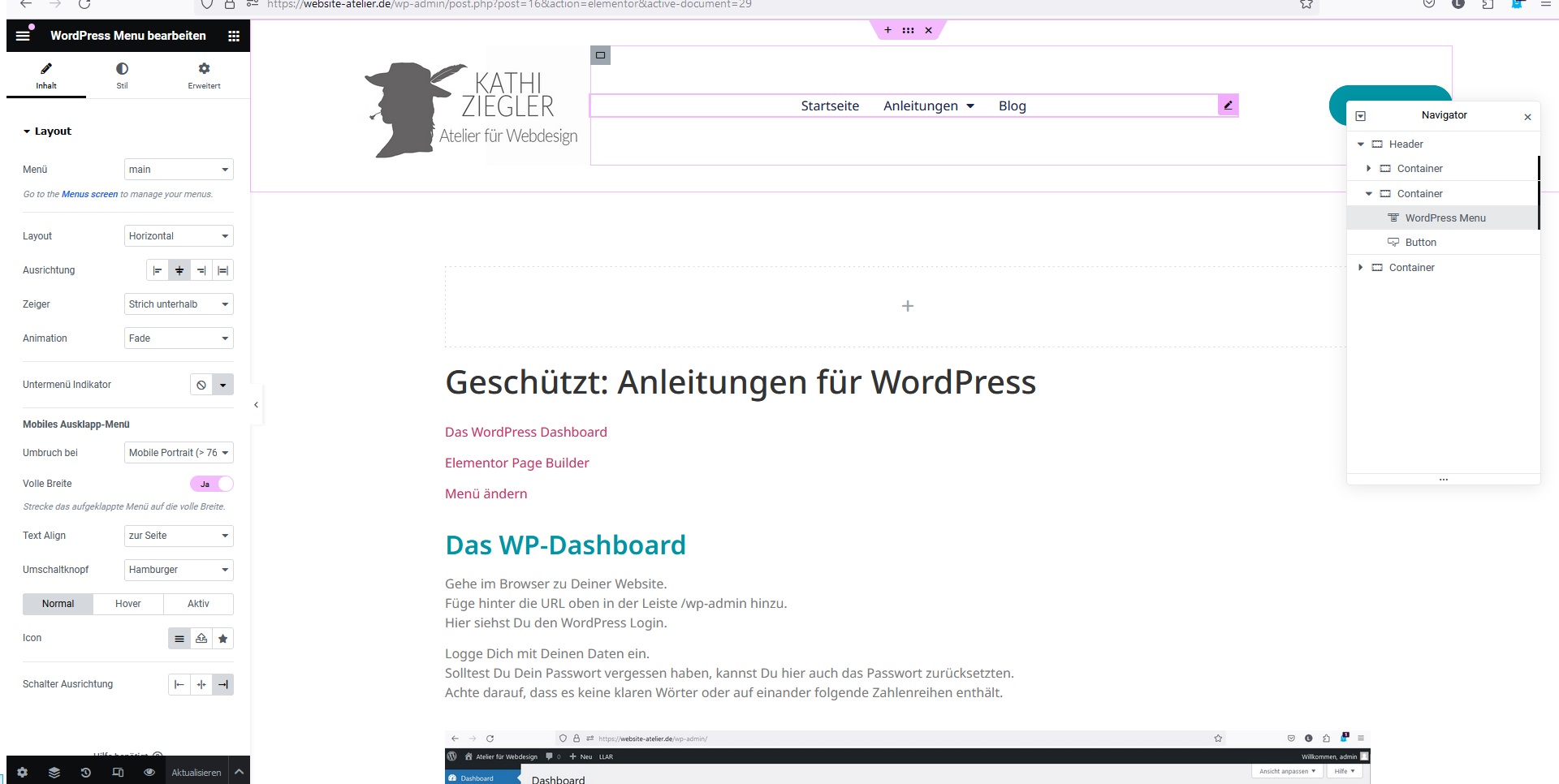The height and width of the screenshot is (784, 1559).
Task: Select the Normal state tab
Action: point(58,604)
